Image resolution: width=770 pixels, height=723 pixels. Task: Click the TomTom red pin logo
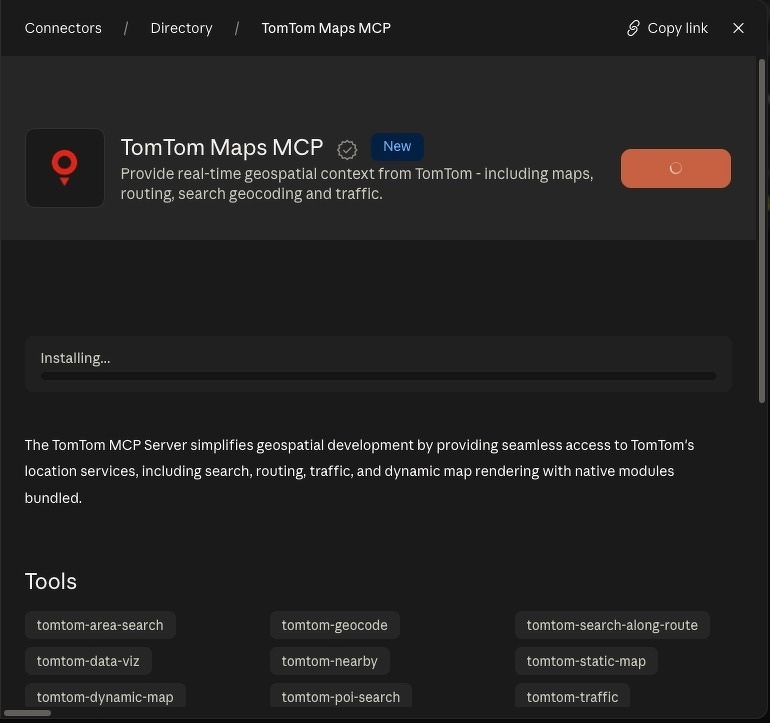[x=64, y=168]
